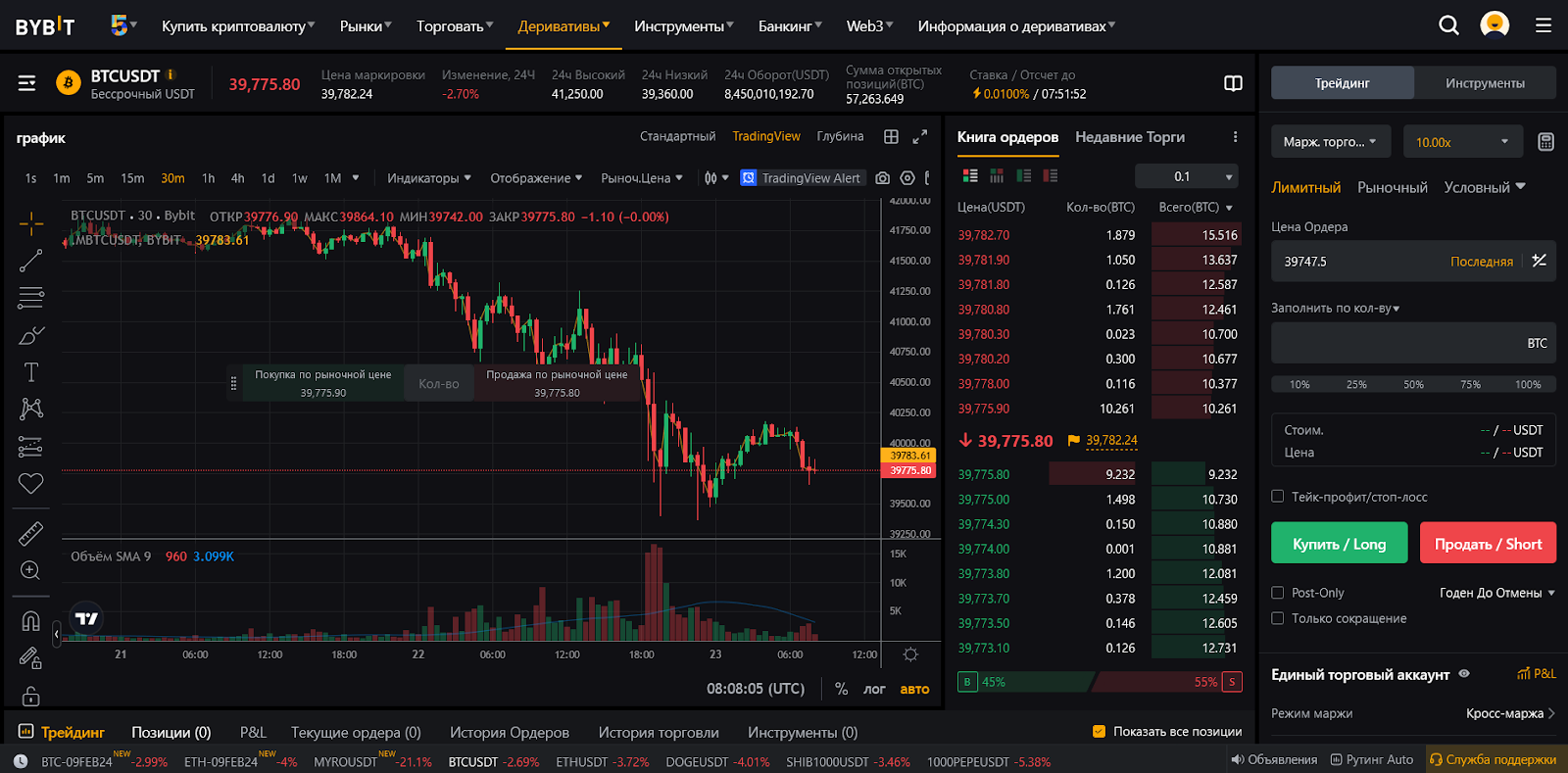Open chart settings gear icon
Screen dimensions: 1568x773
click(x=907, y=178)
